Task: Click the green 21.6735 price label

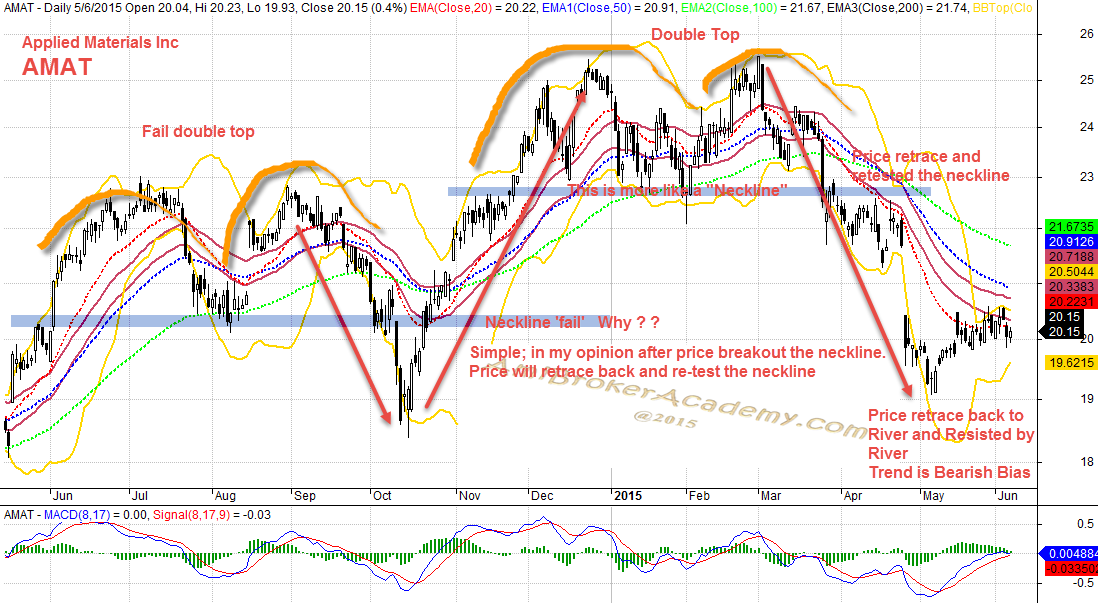Action: pos(1071,227)
